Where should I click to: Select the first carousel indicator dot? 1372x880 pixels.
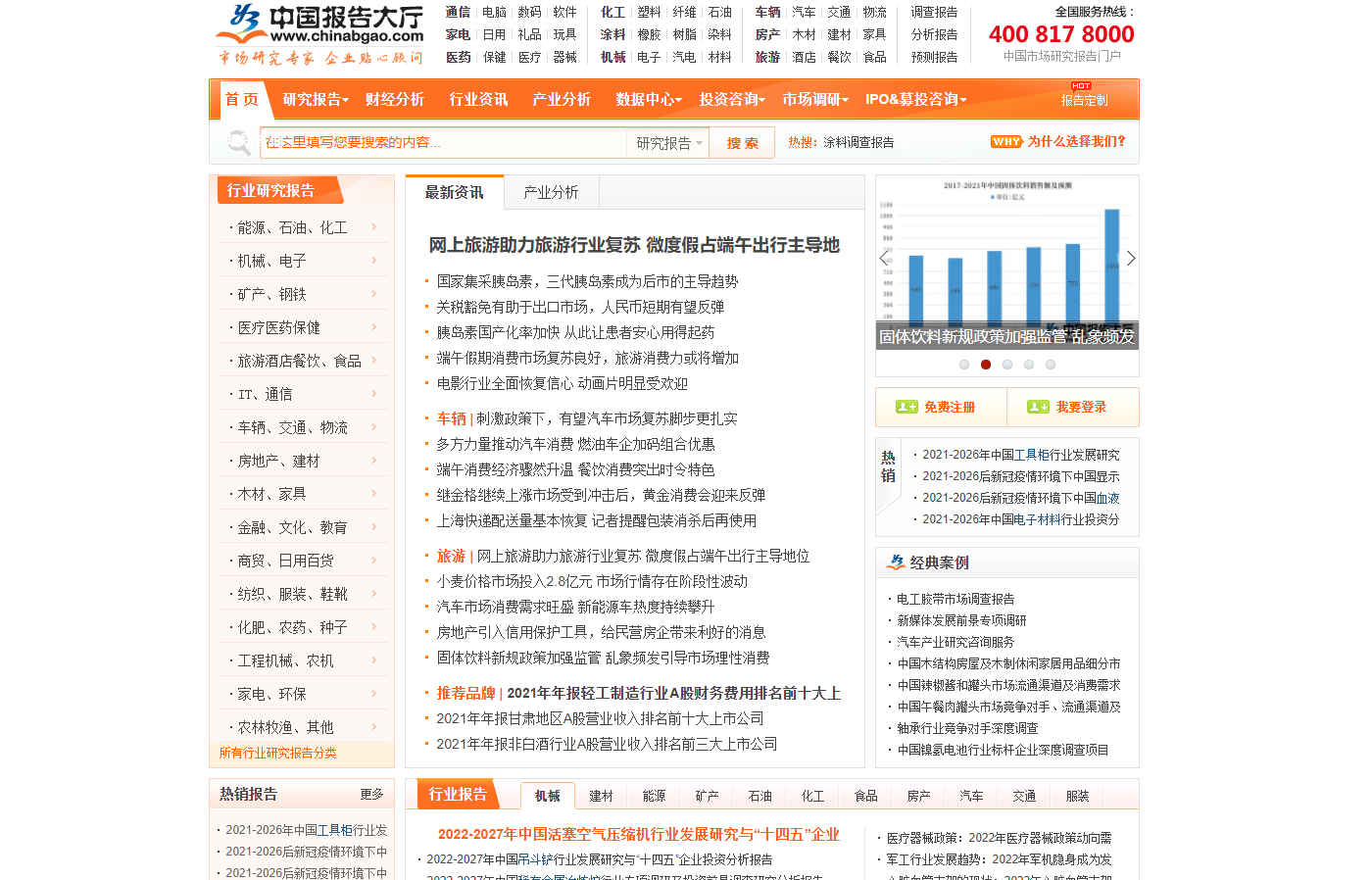coord(964,365)
